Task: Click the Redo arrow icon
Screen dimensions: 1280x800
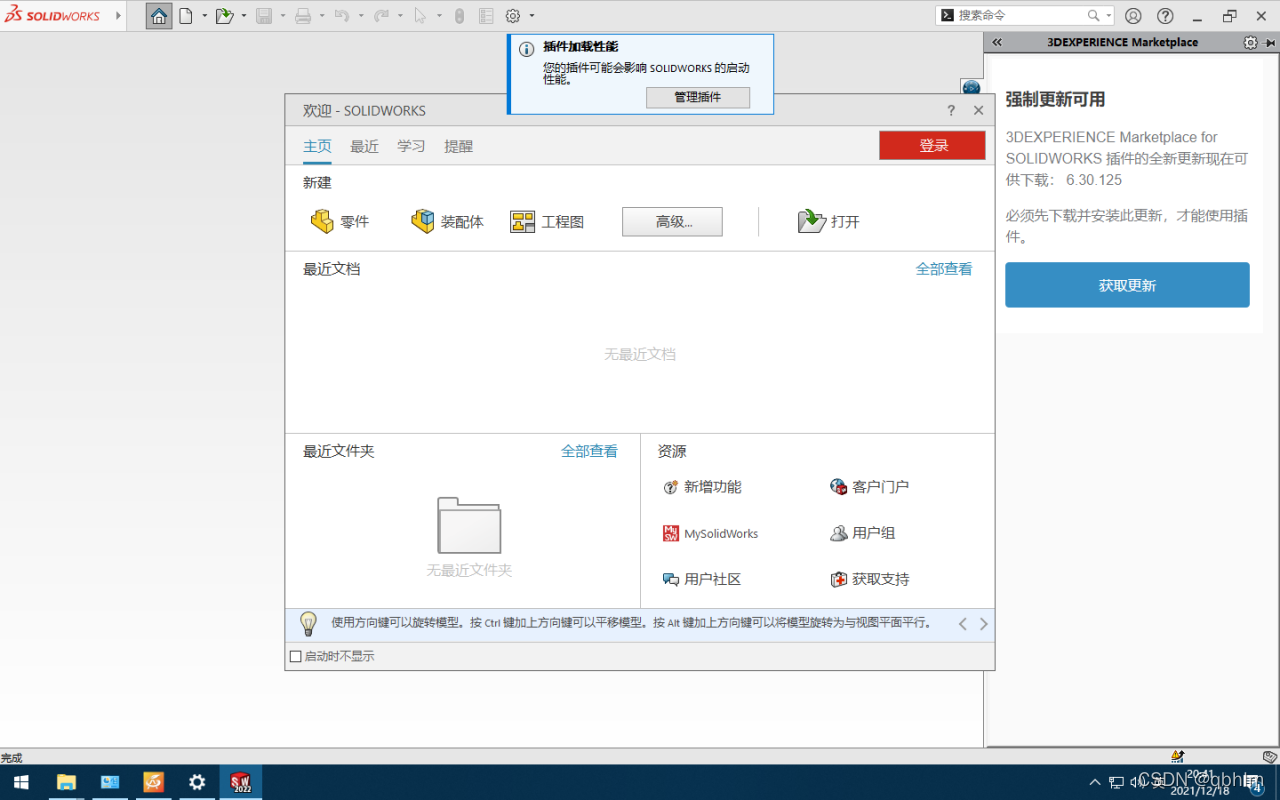Action: (x=381, y=16)
